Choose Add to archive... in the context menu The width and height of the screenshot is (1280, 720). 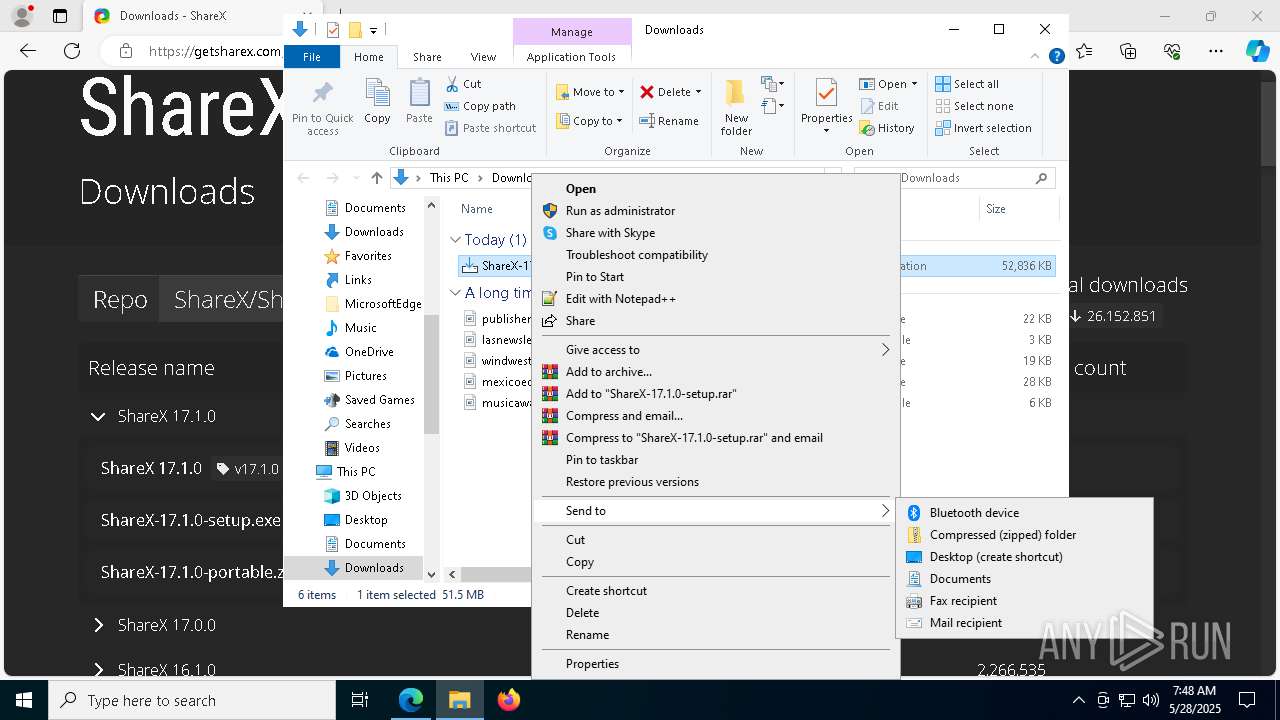[x=716, y=372]
